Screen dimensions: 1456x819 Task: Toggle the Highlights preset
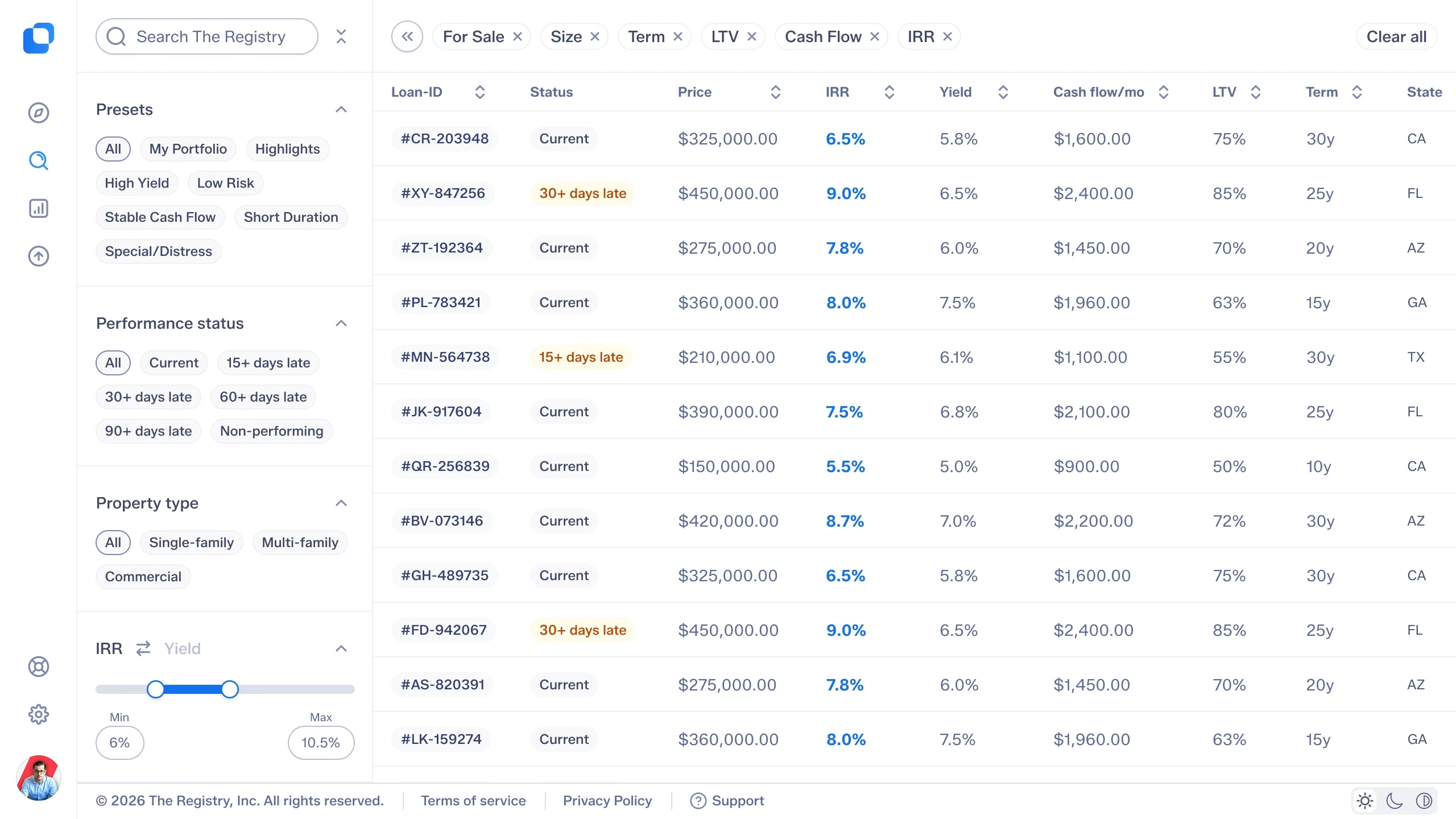click(x=288, y=149)
